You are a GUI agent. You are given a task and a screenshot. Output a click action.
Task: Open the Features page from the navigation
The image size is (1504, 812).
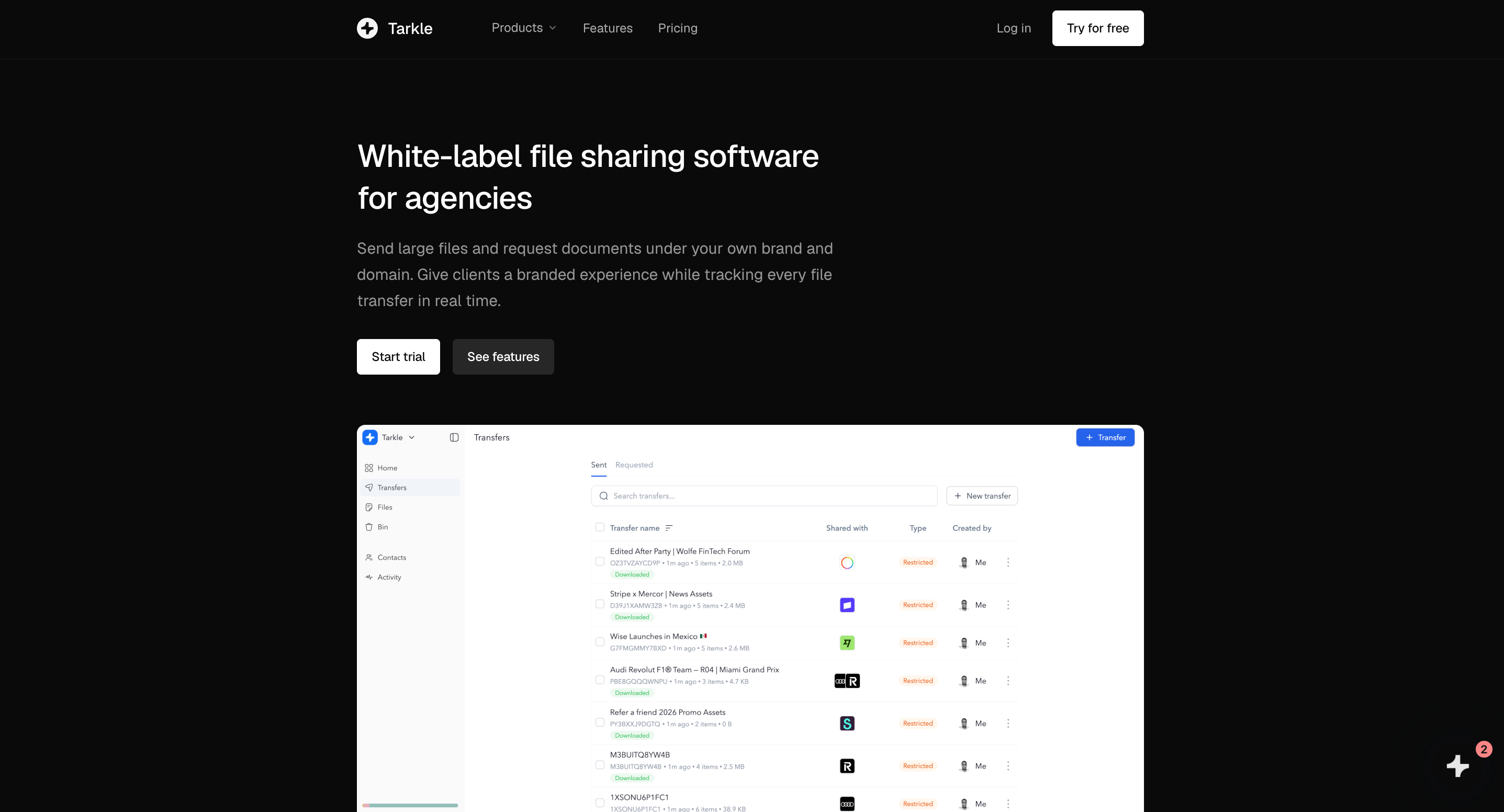pyautogui.click(x=607, y=28)
